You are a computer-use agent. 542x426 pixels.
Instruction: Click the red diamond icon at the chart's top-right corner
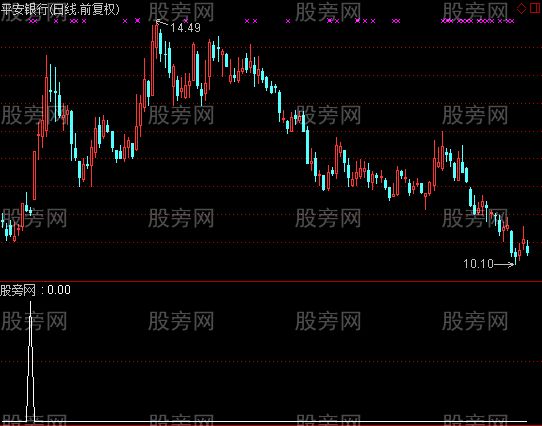pyautogui.click(x=521, y=8)
